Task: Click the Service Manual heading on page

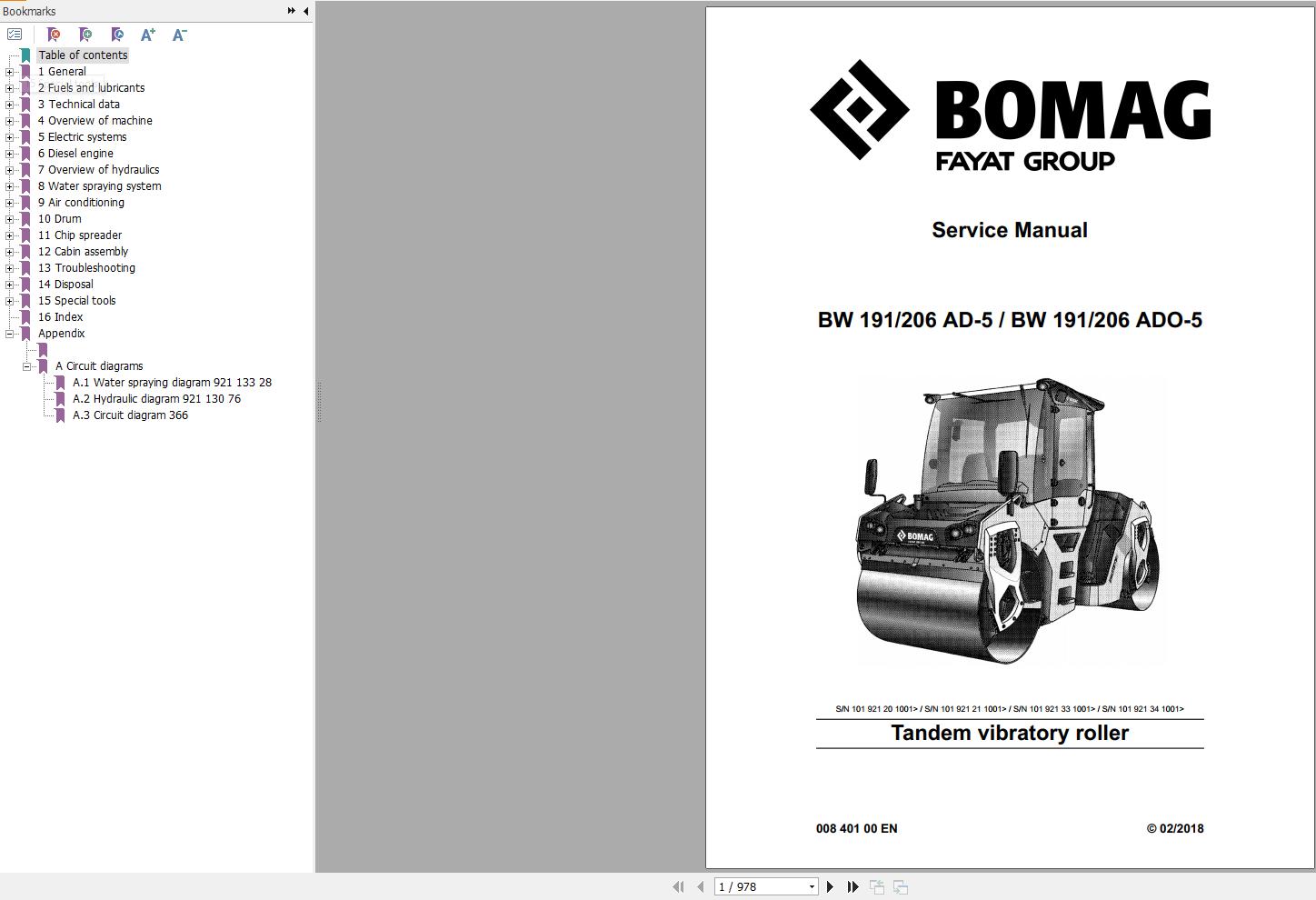Action: point(1010,230)
